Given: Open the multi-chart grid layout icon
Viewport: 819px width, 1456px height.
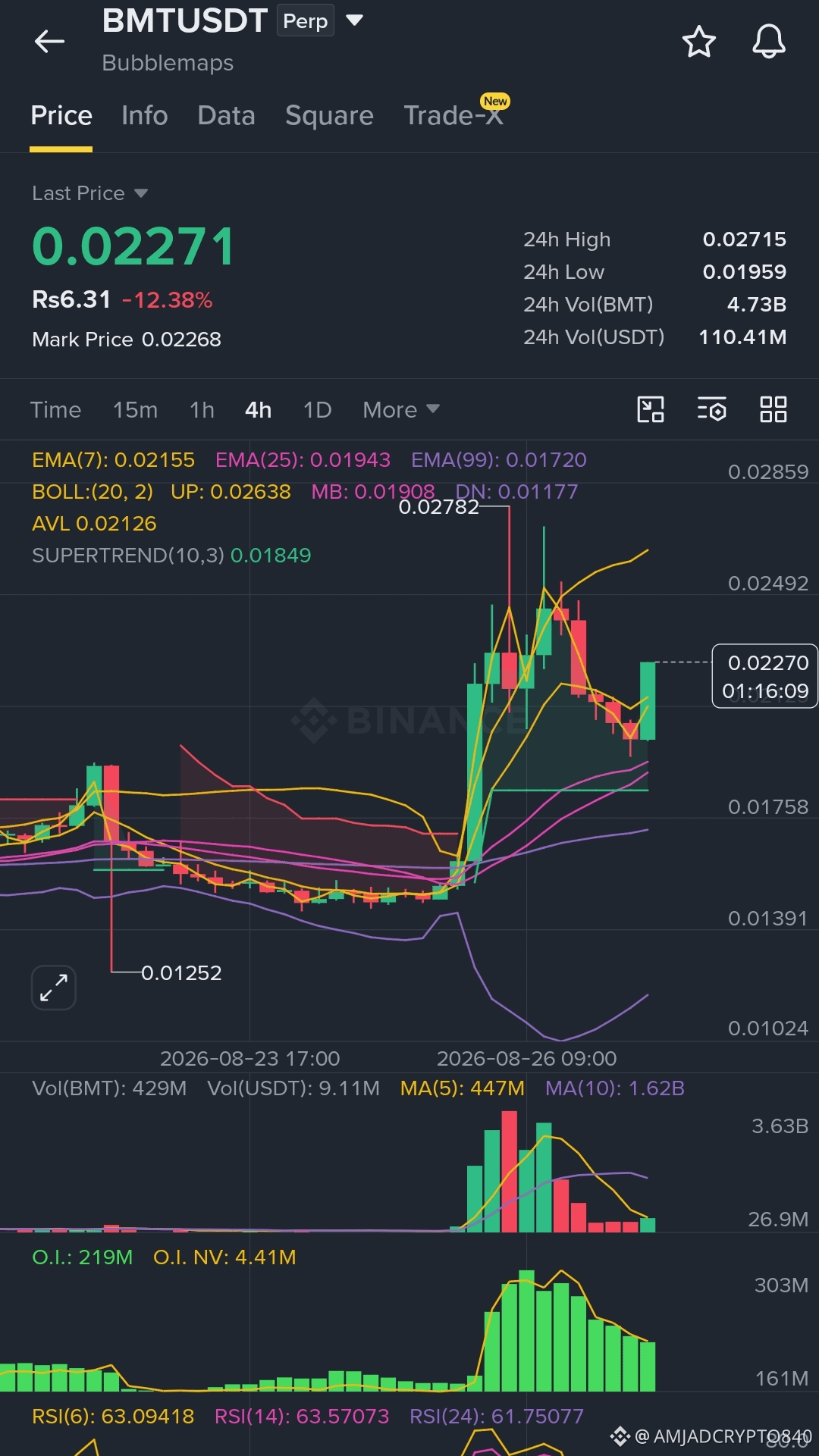Looking at the screenshot, I should [773, 409].
